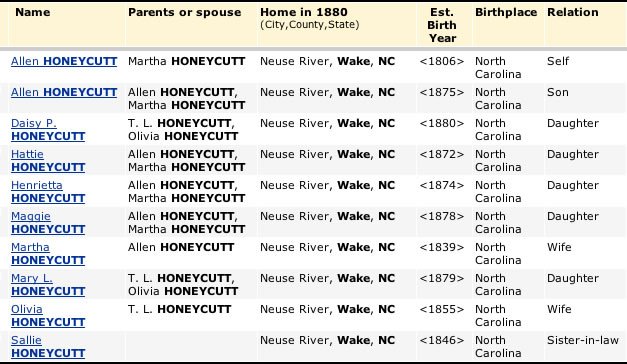Click the Relation column header
627x364 pixels.
pos(573,12)
